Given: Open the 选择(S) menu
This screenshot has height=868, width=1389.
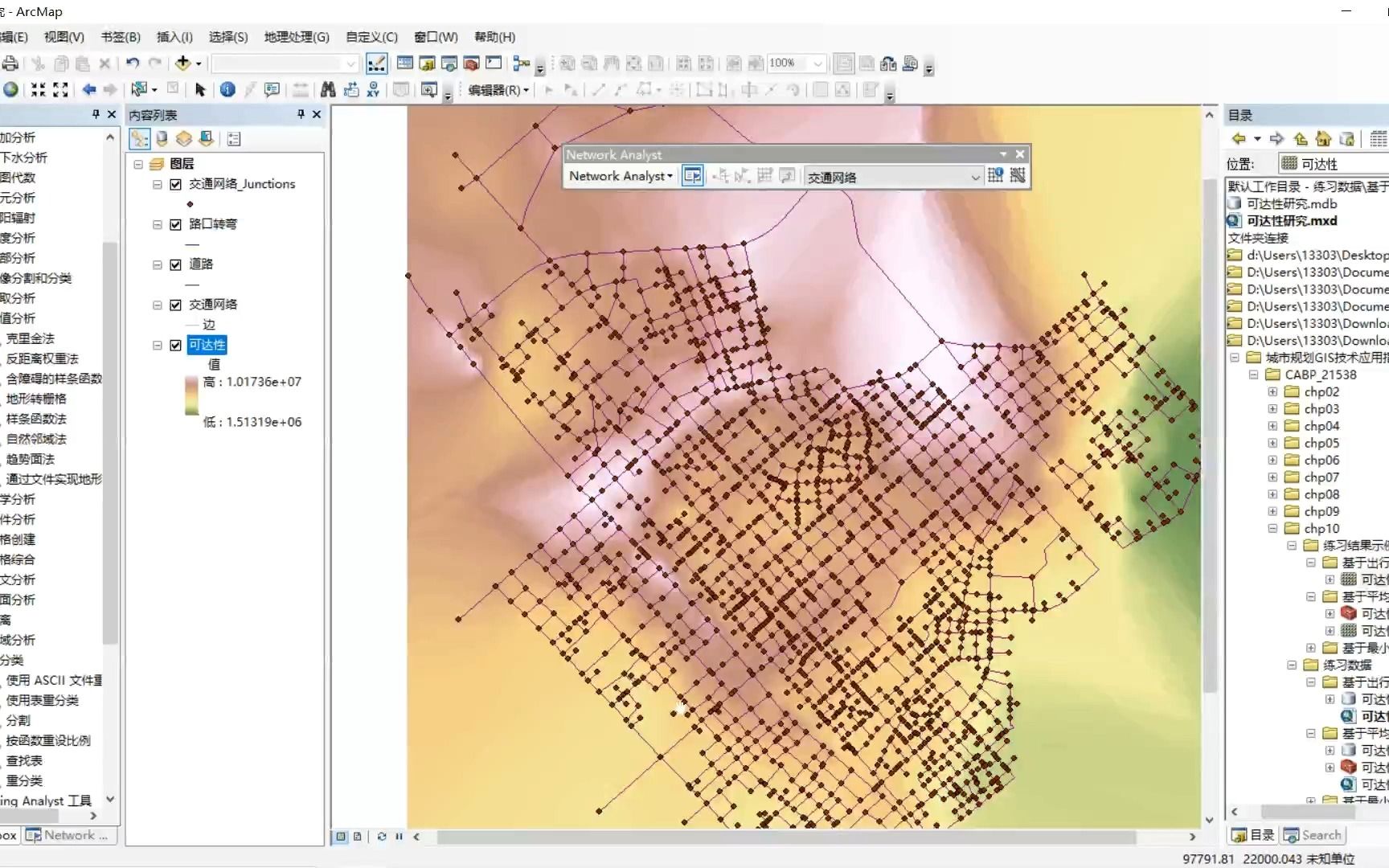Looking at the screenshot, I should pyautogui.click(x=227, y=37).
